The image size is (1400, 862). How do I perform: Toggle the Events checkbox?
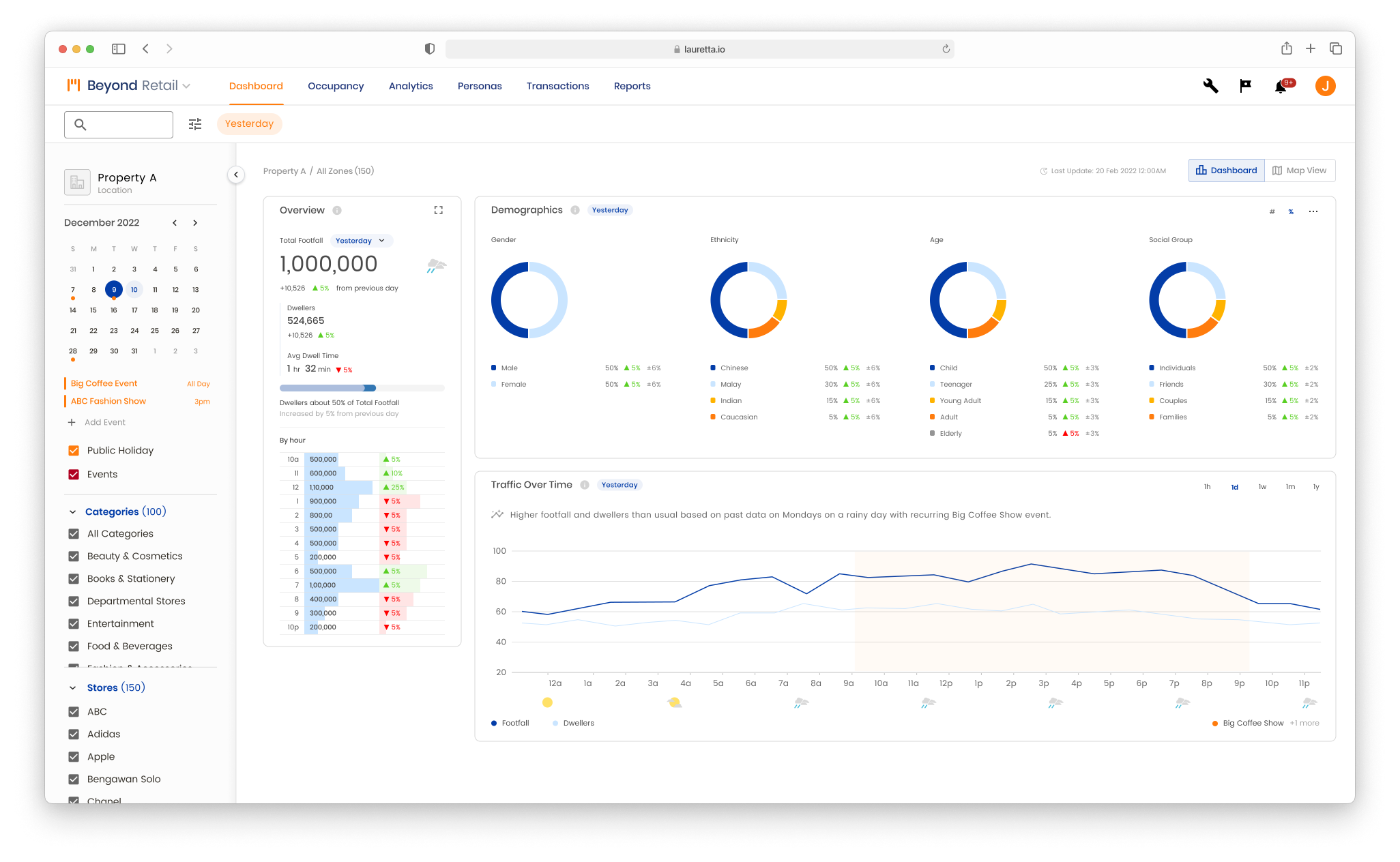tap(74, 475)
